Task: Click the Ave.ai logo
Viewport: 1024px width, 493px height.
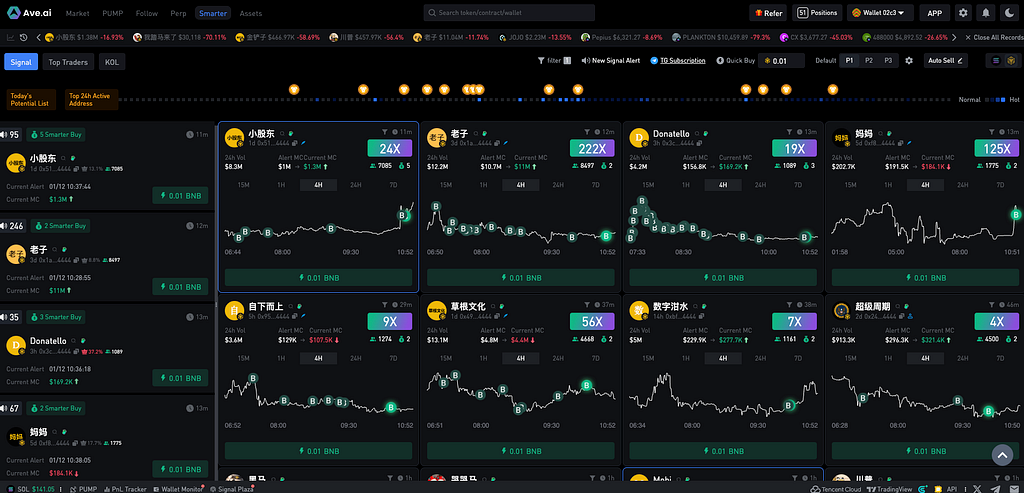Action: coord(30,12)
